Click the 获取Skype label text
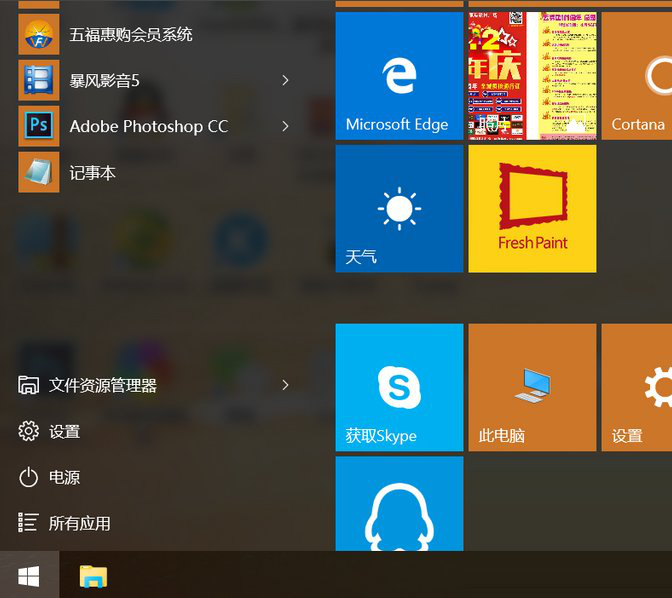 (x=381, y=436)
